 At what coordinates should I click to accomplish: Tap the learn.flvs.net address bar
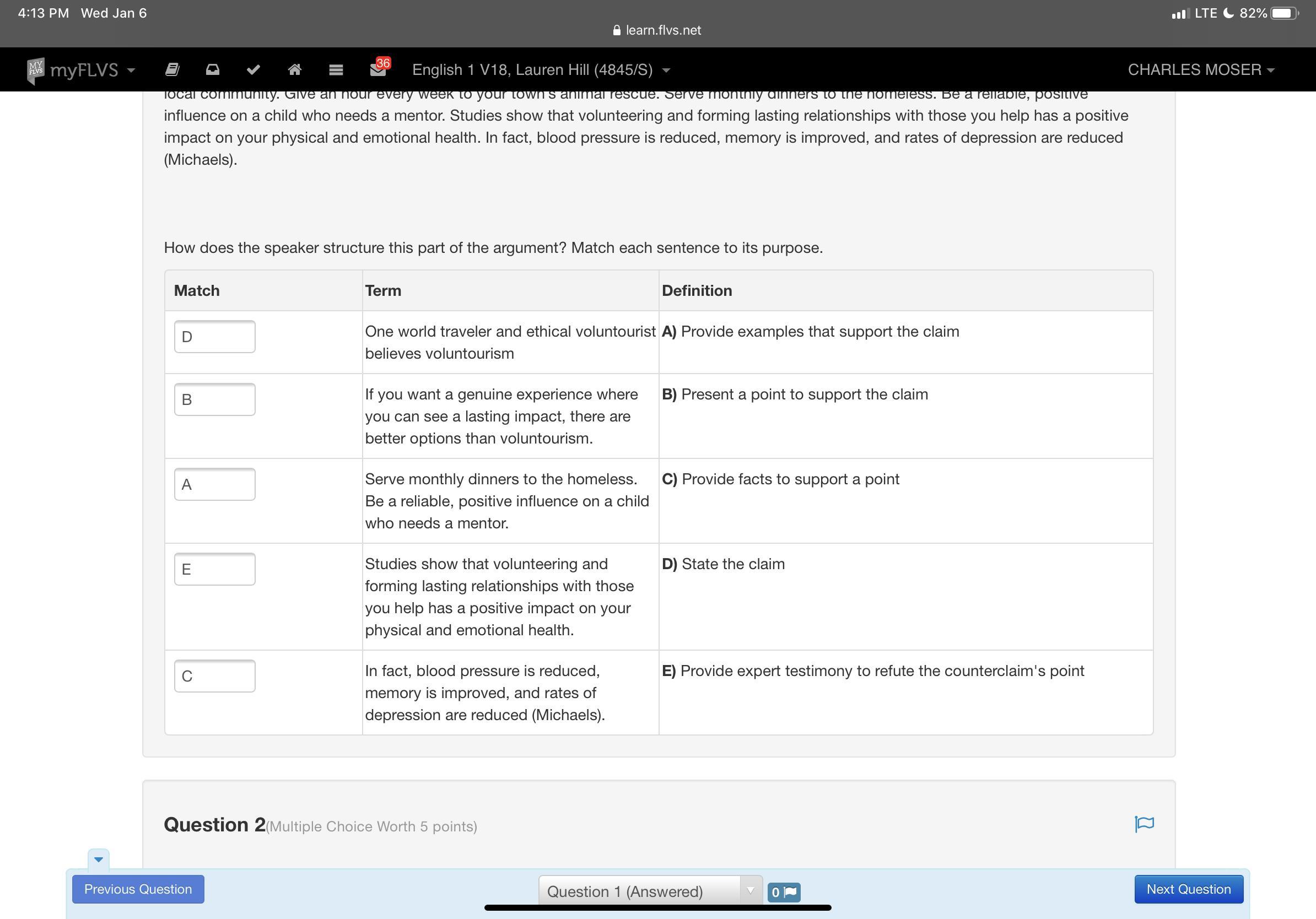657,30
